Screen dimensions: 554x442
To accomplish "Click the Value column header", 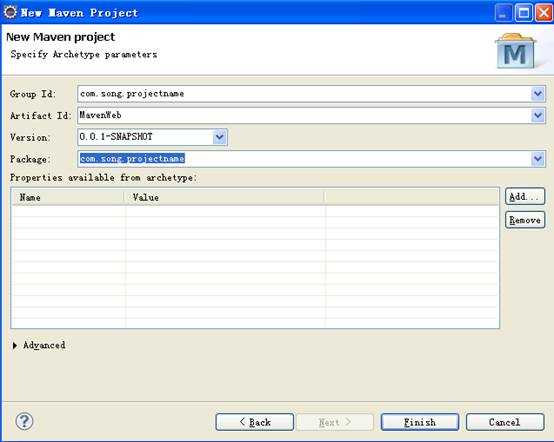I will 224,197.
